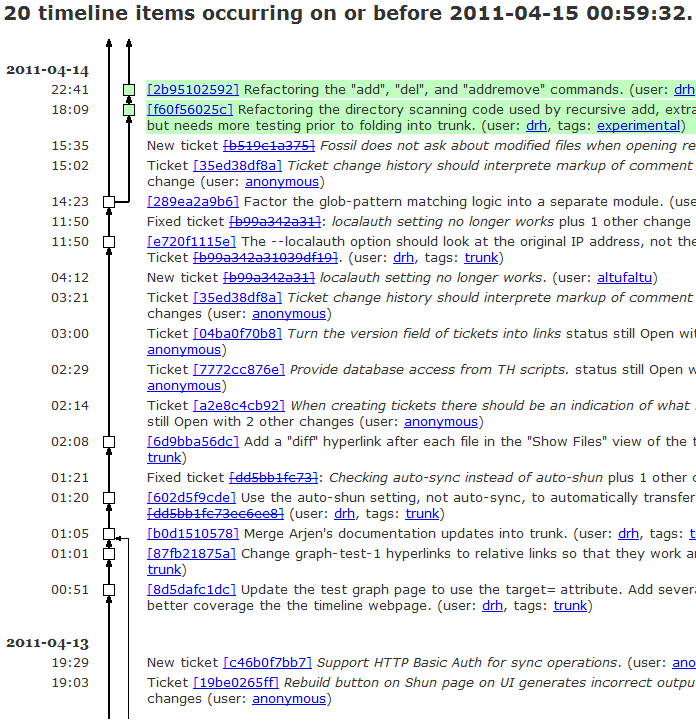Select the graph node at 00:51 check-in 8d5dafc1dc
Screen dimensions: 696x724
click(x=109, y=590)
